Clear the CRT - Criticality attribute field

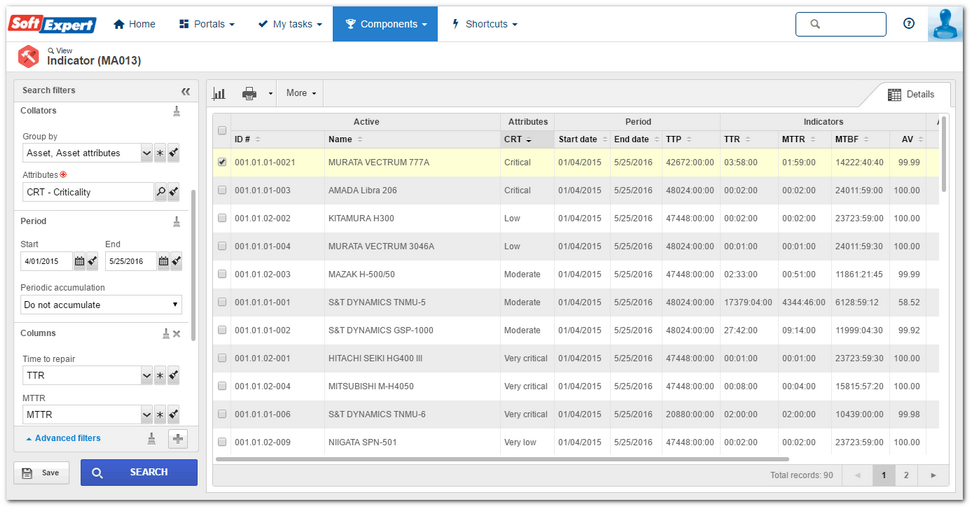click(174, 192)
